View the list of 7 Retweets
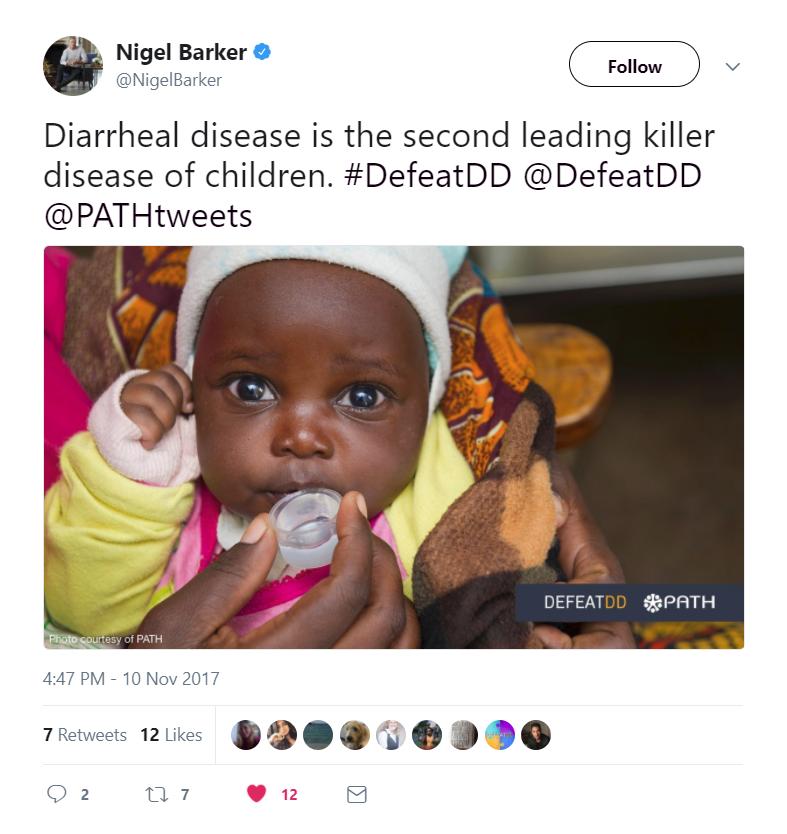The width and height of the screenshot is (787, 834). (85, 735)
